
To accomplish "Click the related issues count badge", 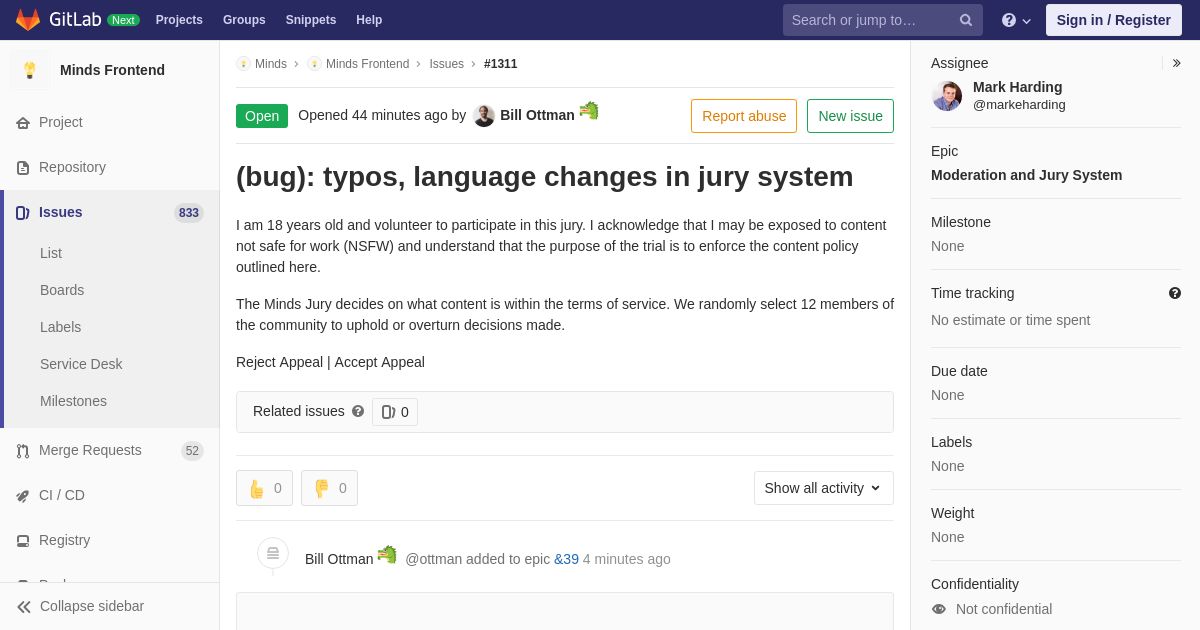I will point(395,412).
